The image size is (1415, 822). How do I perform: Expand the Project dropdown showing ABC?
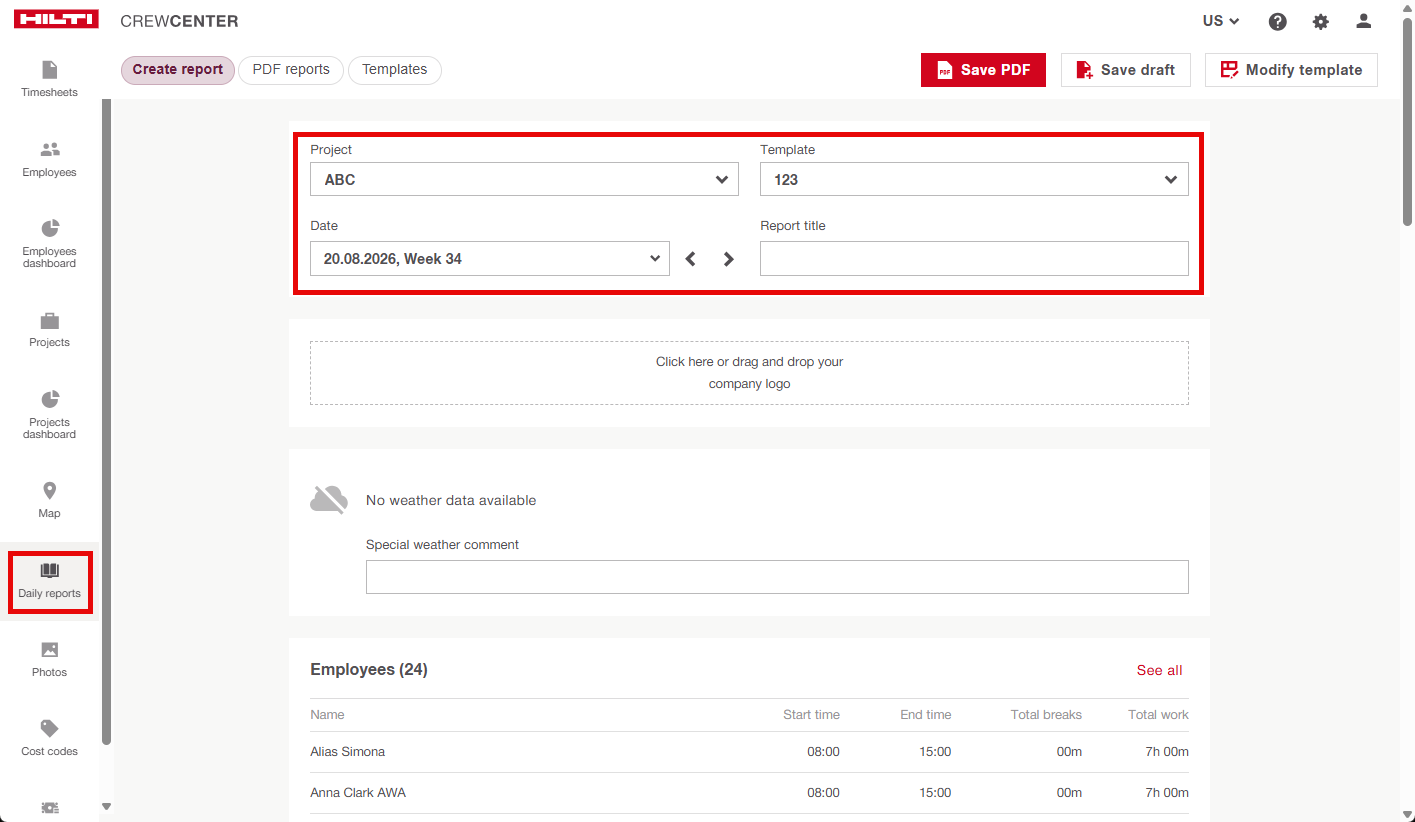pos(524,179)
